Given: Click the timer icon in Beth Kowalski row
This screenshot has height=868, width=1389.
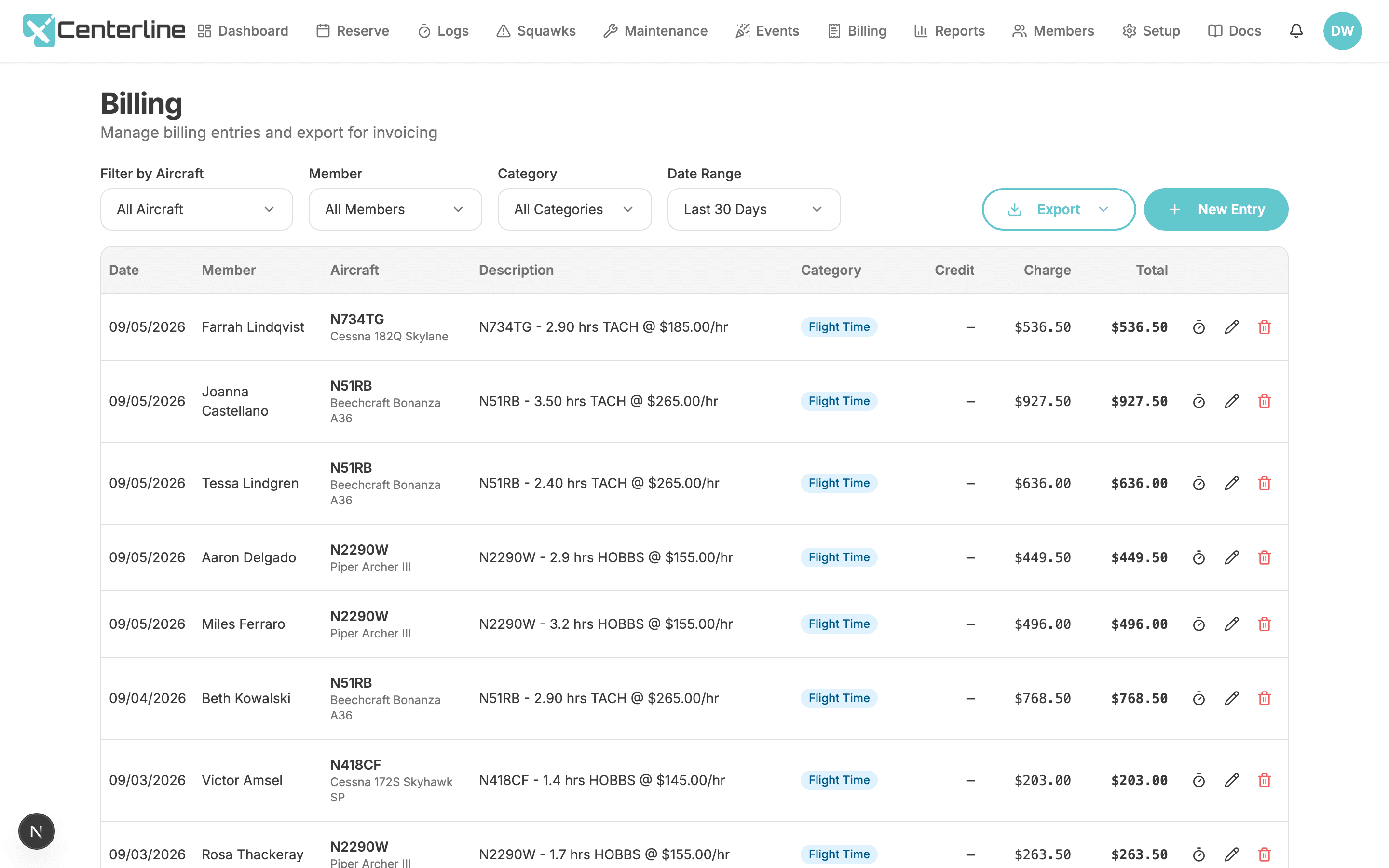Looking at the screenshot, I should tap(1198, 699).
